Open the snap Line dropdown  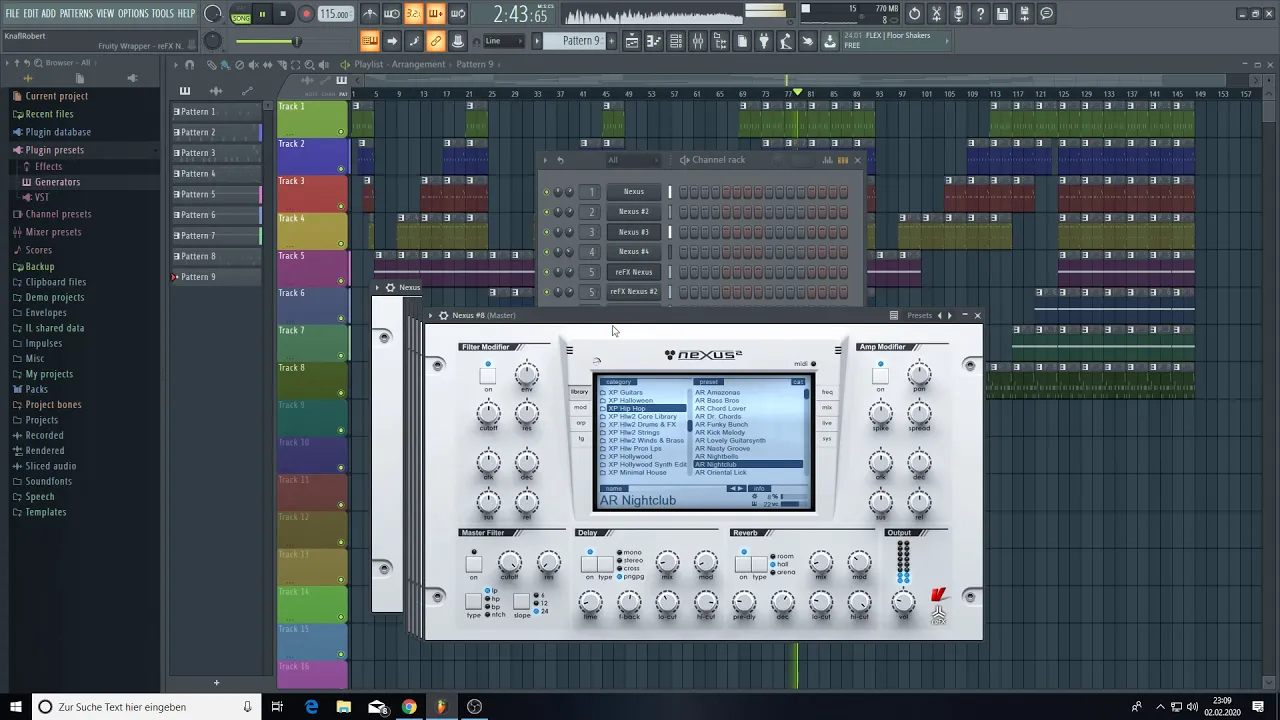[503, 41]
